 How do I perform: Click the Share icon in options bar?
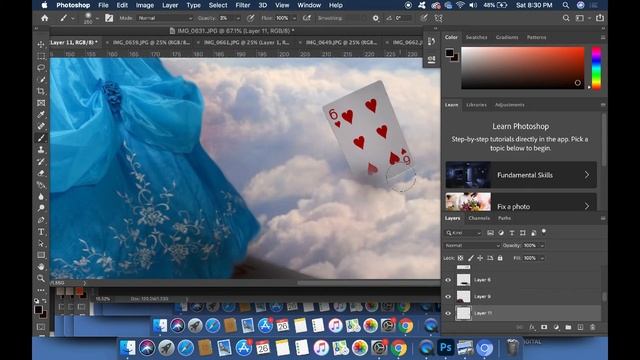[600, 18]
